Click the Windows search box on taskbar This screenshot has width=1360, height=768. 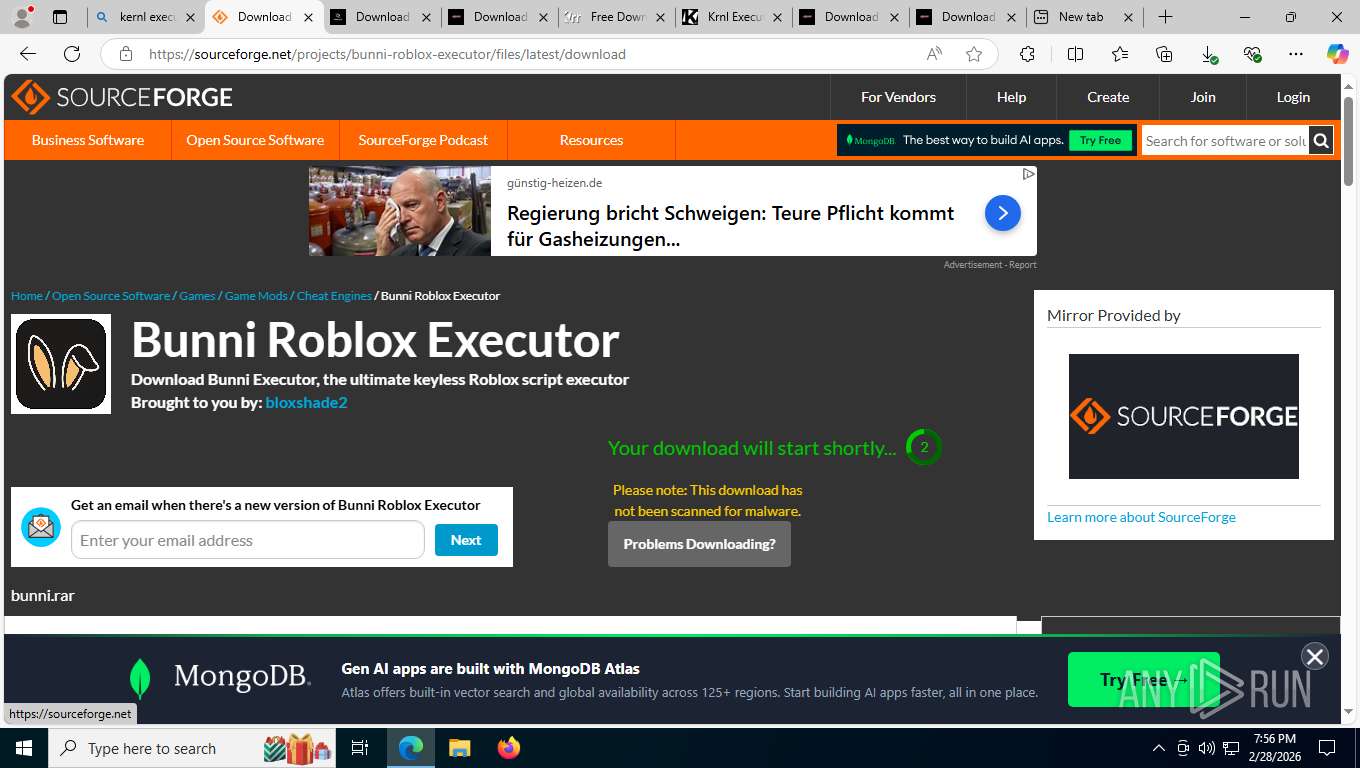pos(190,748)
